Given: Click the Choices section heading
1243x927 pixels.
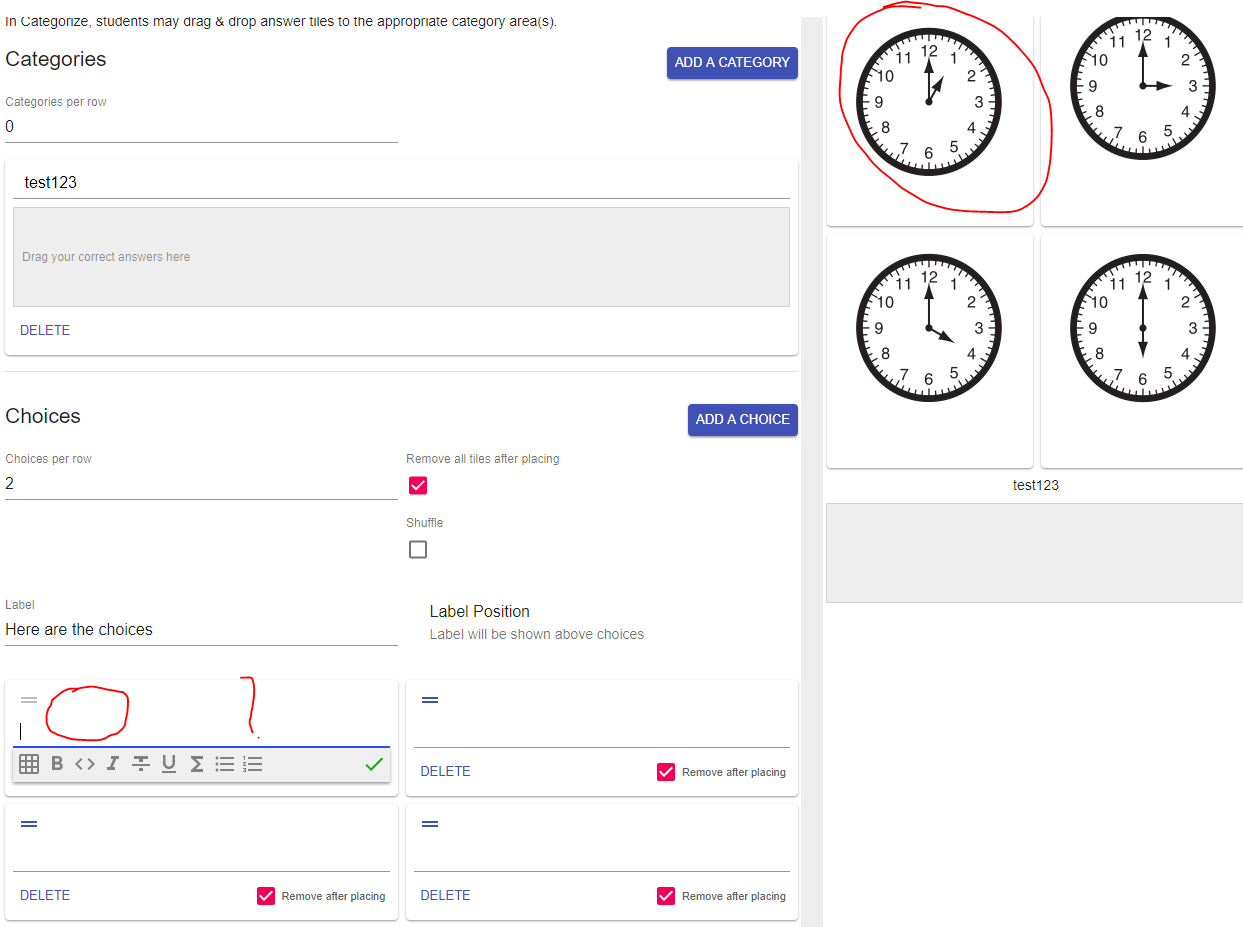Looking at the screenshot, I should coord(43,416).
